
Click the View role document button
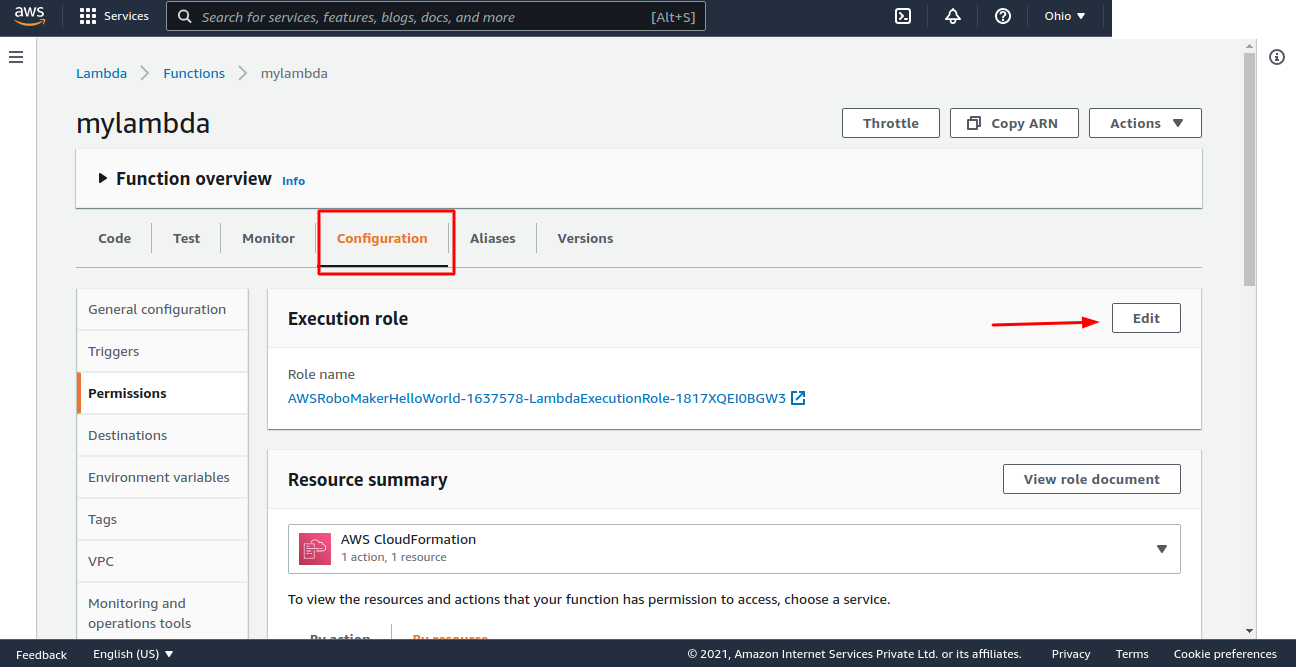click(1092, 479)
